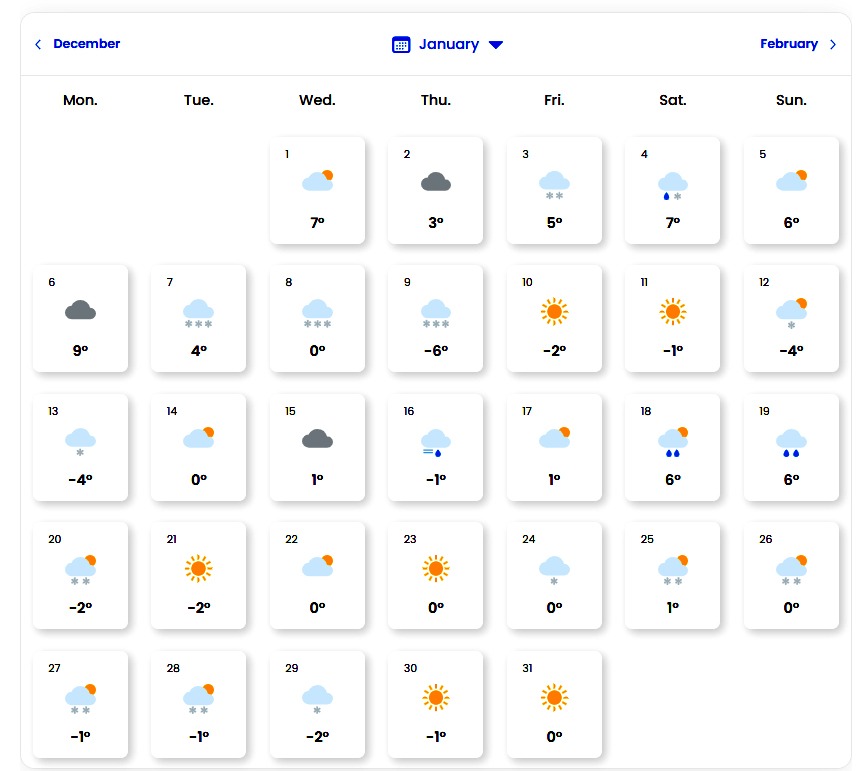Viewport: 861px width, 771px height.
Task: Click the rain and snow icon on January 4
Action: click(x=672, y=185)
